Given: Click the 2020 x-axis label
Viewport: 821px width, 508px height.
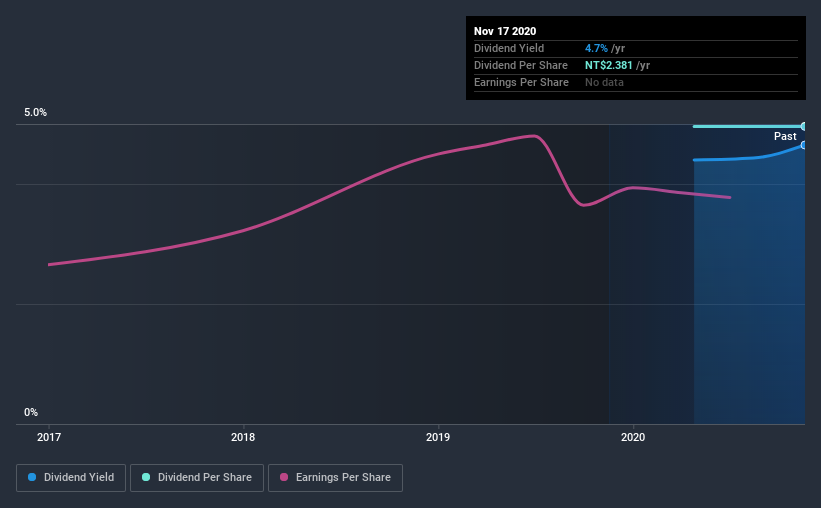Looking at the screenshot, I should click(633, 437).
